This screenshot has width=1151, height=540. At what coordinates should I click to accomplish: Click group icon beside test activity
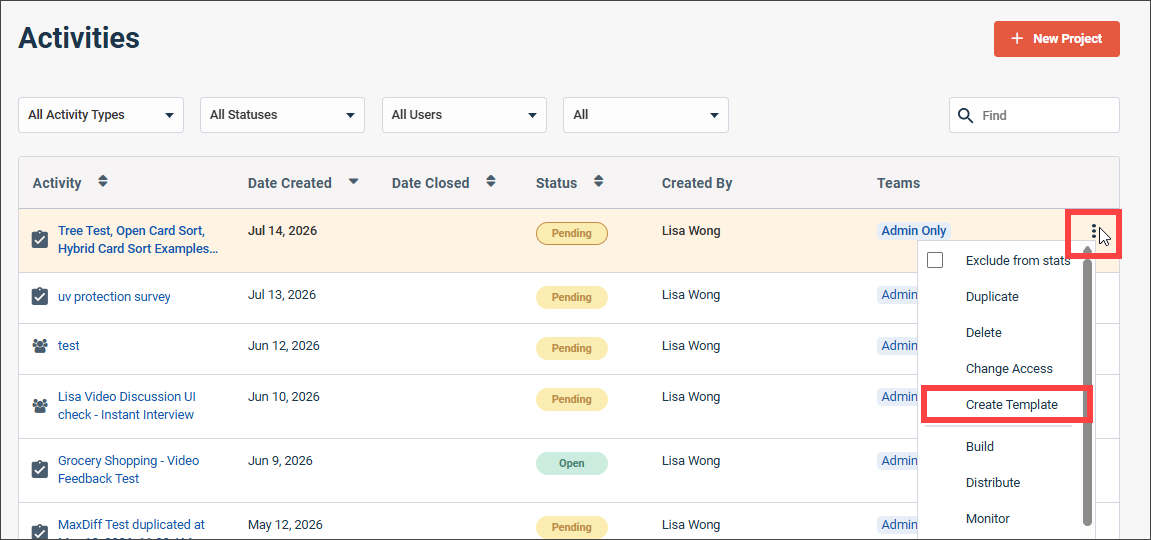pos(40,346)
